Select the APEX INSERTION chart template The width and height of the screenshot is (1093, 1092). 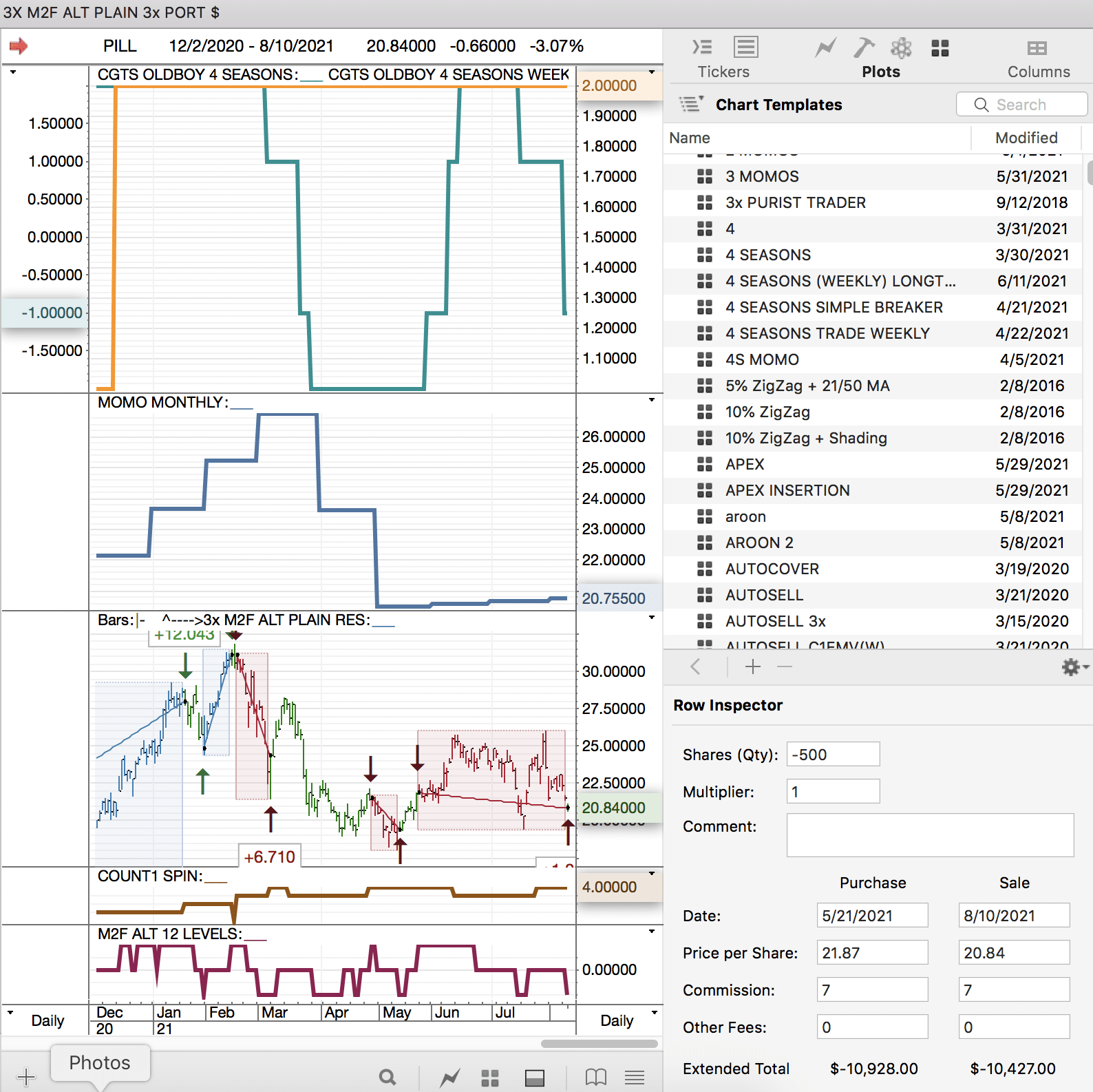click(787, 490)
